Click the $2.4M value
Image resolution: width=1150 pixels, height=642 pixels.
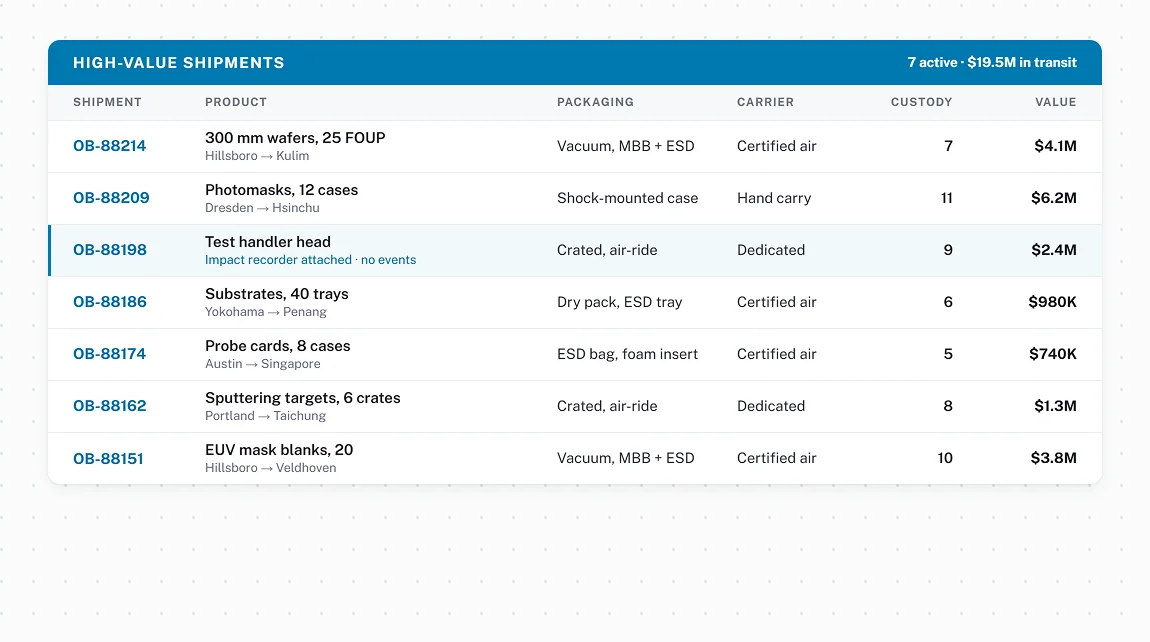[1054, 250]
